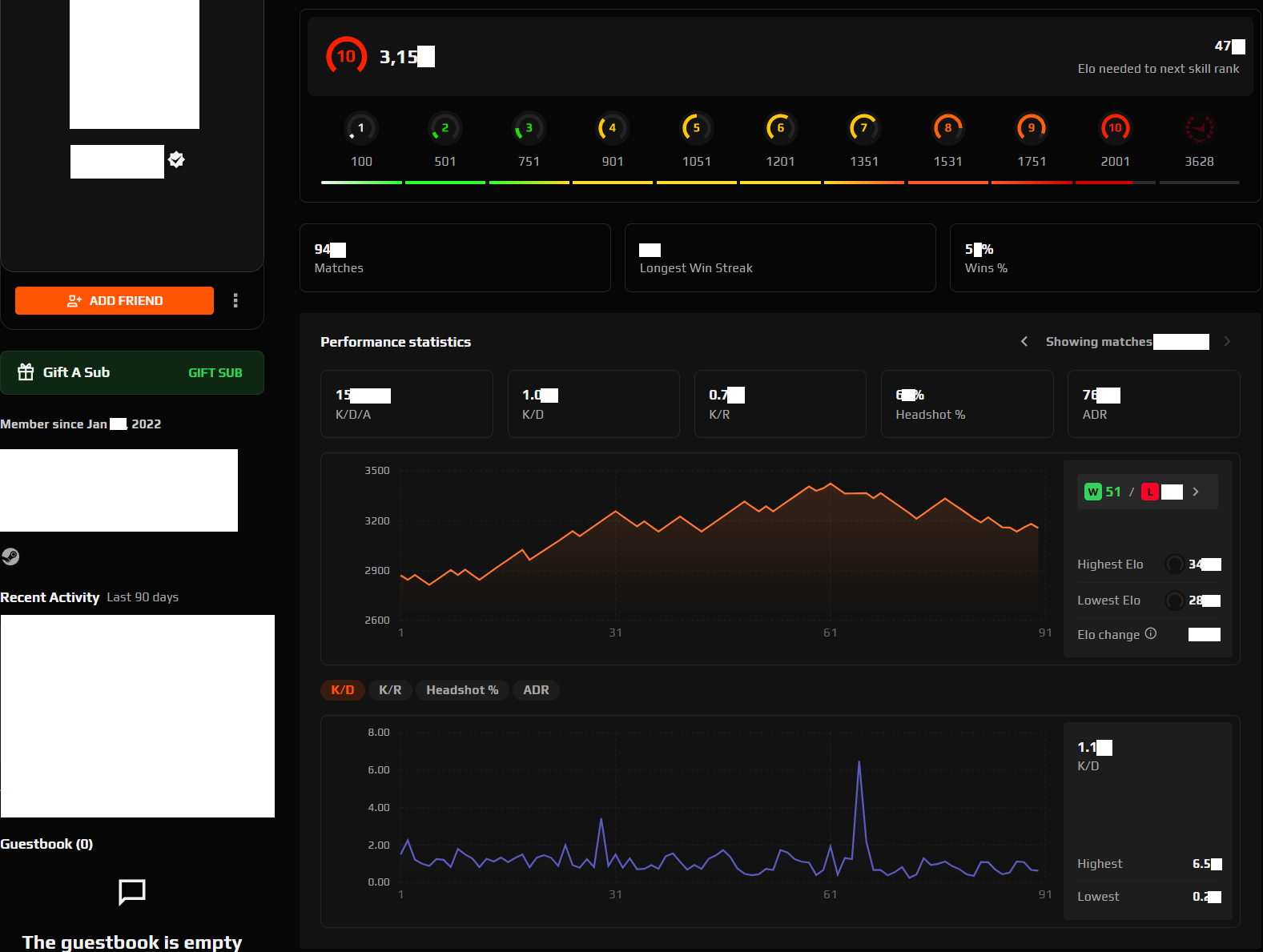
Task: Click the level 5 skill rank icon
Action: click(x=696, y=128)
